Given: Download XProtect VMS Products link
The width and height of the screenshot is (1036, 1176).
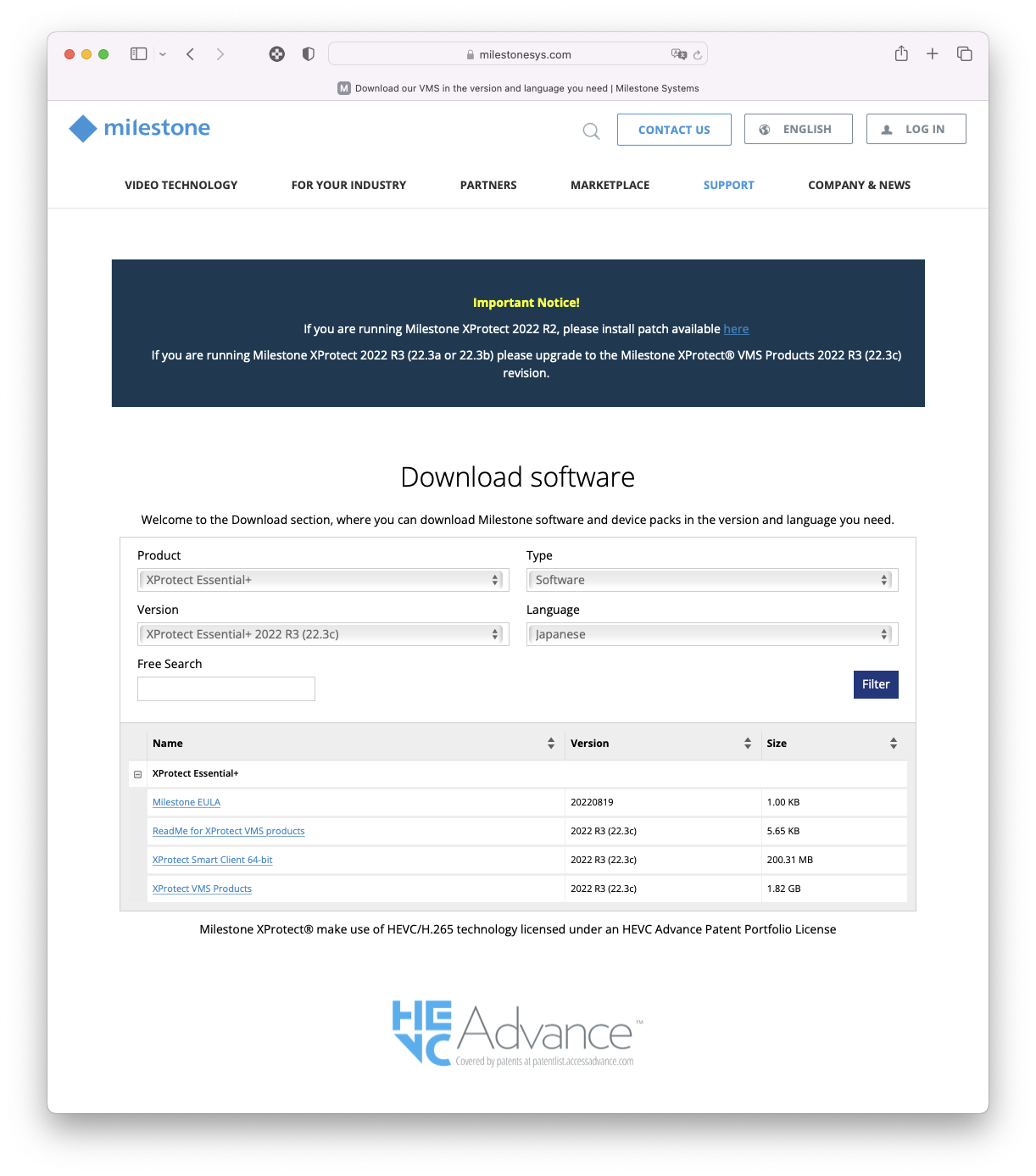Looking at the screenshot, I should tap(202, 889).
